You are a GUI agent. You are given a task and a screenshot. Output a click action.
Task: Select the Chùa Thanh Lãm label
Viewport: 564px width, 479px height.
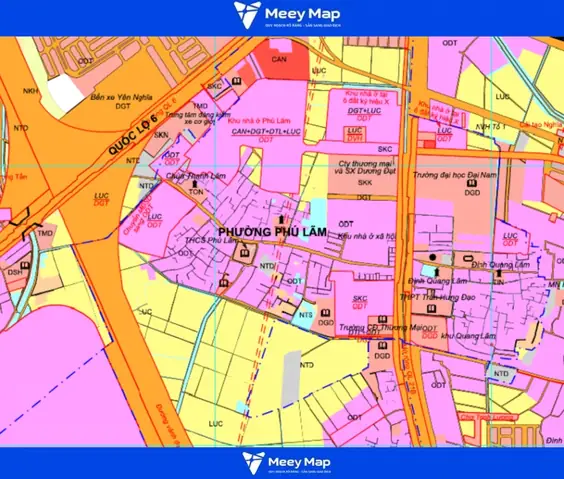[x=195, y=176]
